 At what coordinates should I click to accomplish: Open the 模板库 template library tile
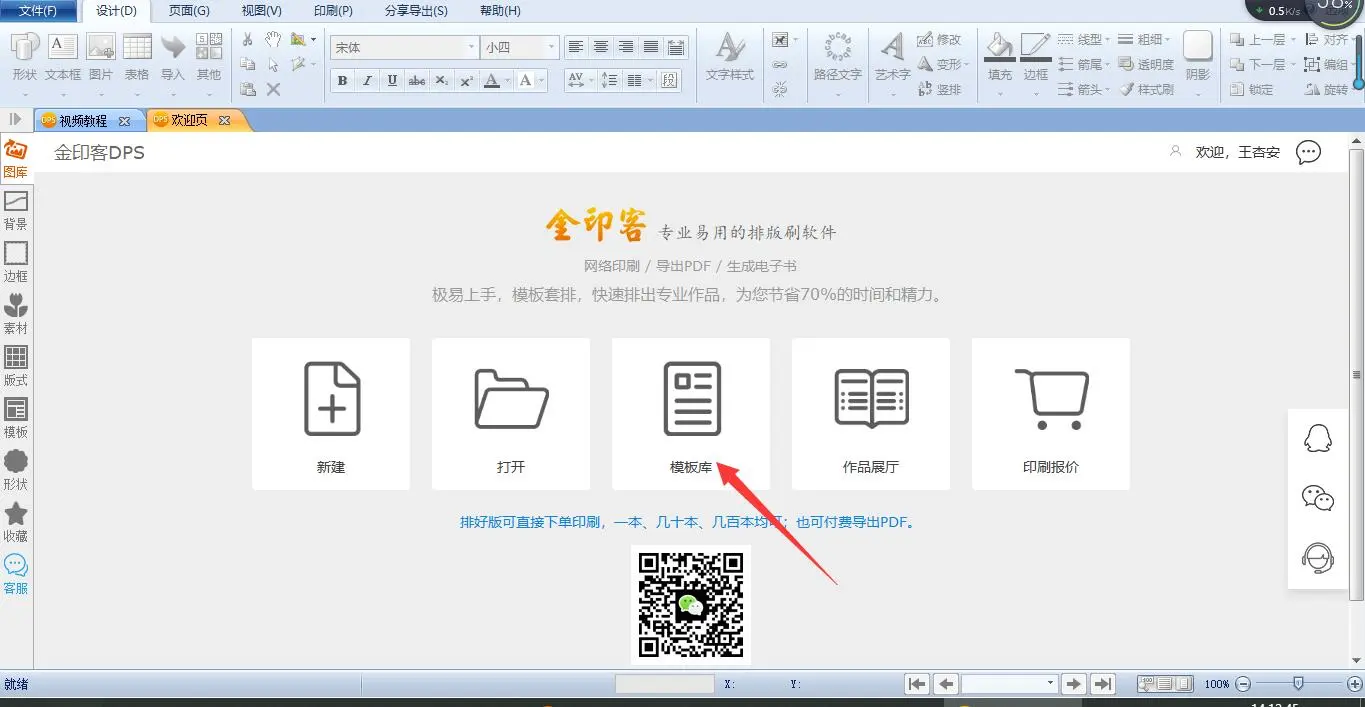click(691, 413)
